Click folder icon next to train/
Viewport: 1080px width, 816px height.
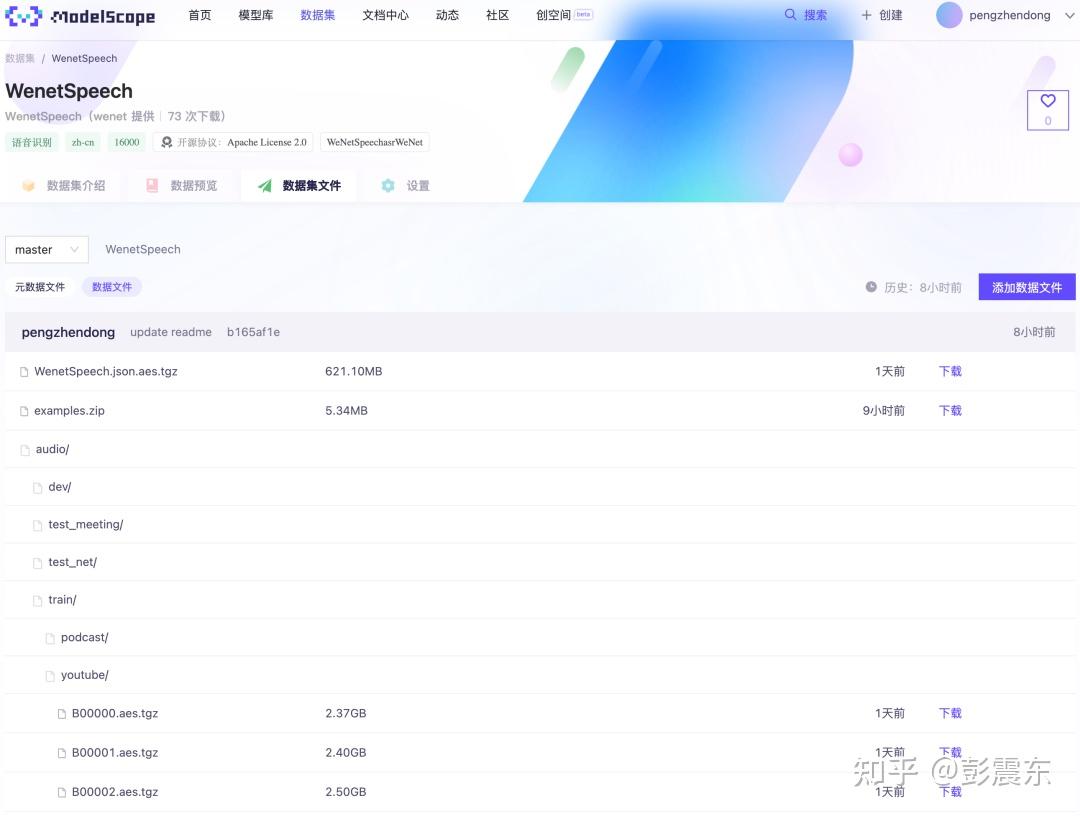[x=37, y=600]
